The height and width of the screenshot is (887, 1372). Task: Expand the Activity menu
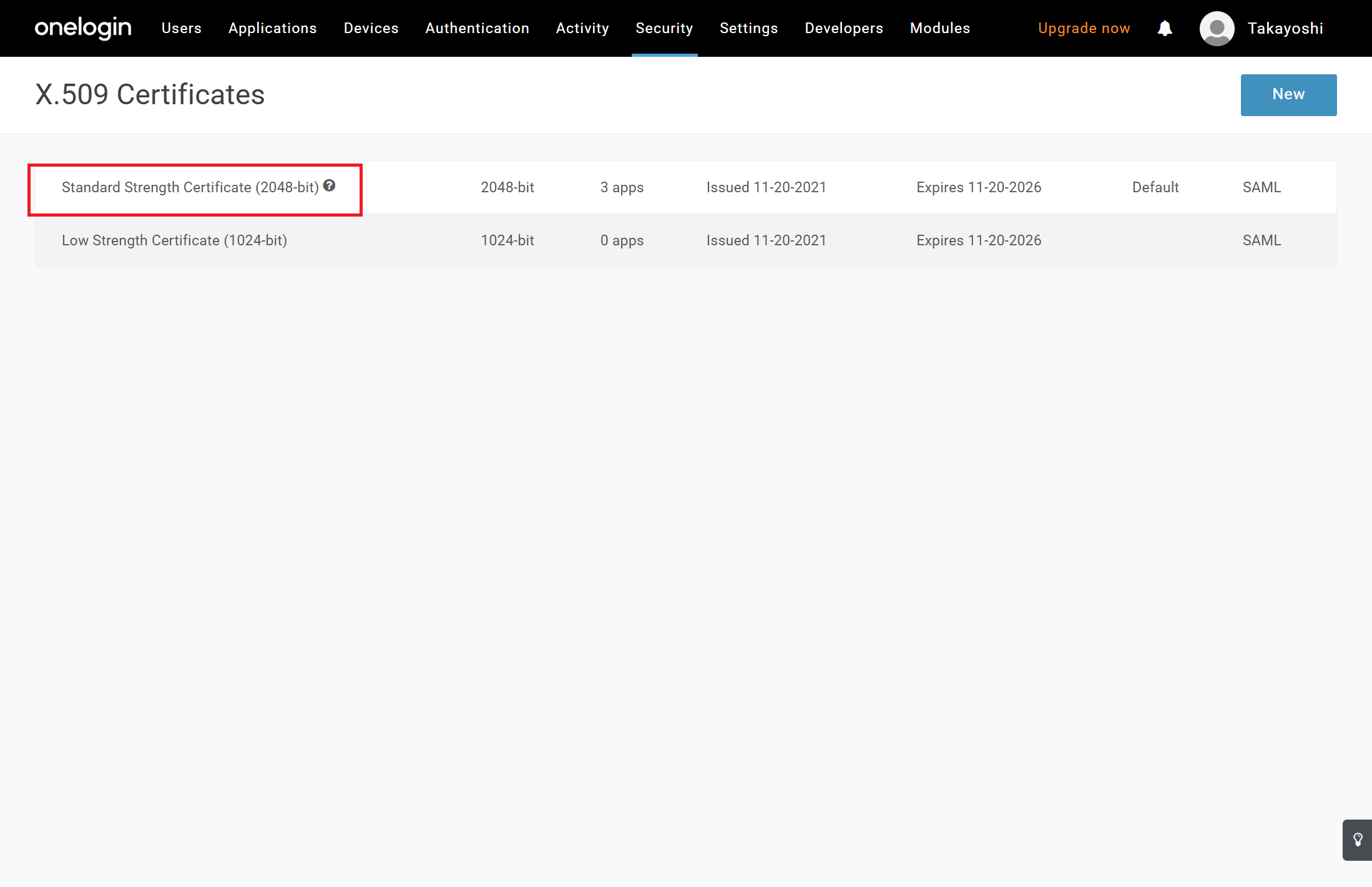582,28
